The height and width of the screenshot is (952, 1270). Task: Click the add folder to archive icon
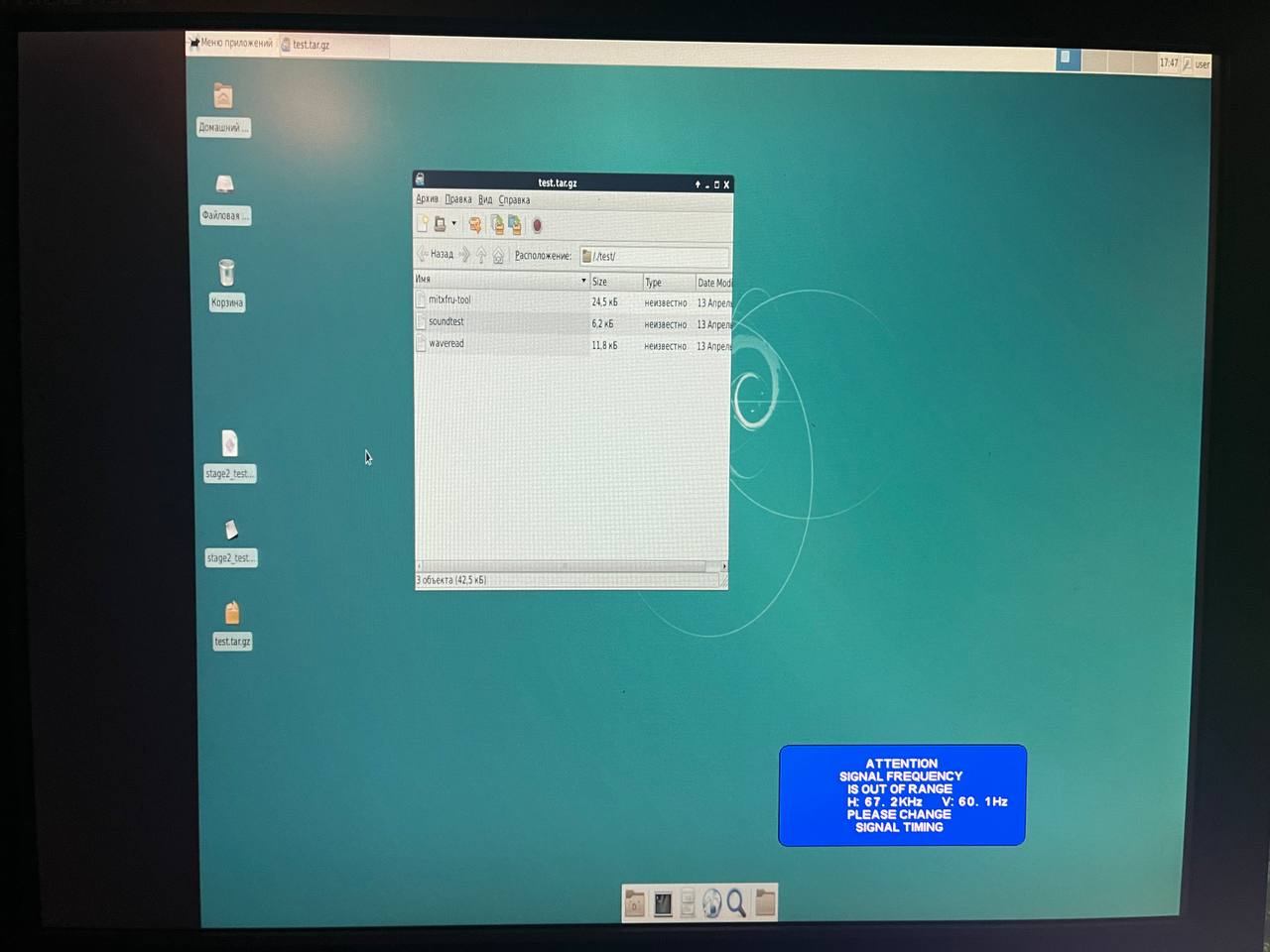[x=515, y=225]
